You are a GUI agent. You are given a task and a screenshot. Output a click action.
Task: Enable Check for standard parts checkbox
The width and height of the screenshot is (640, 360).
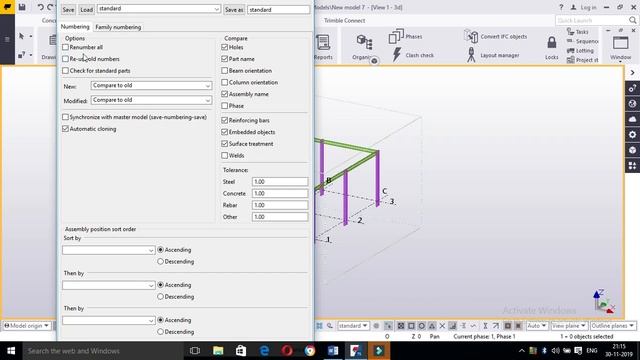(65, 71)
